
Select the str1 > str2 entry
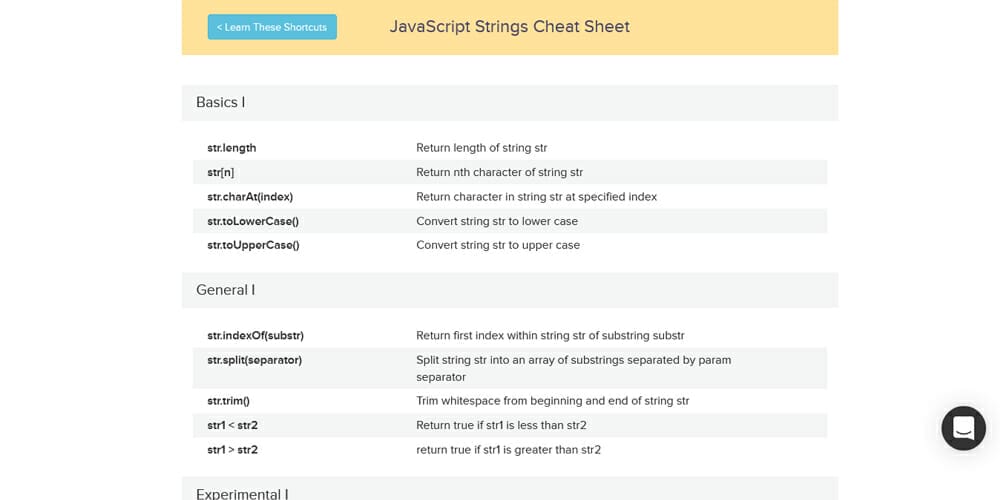(232, 450)
